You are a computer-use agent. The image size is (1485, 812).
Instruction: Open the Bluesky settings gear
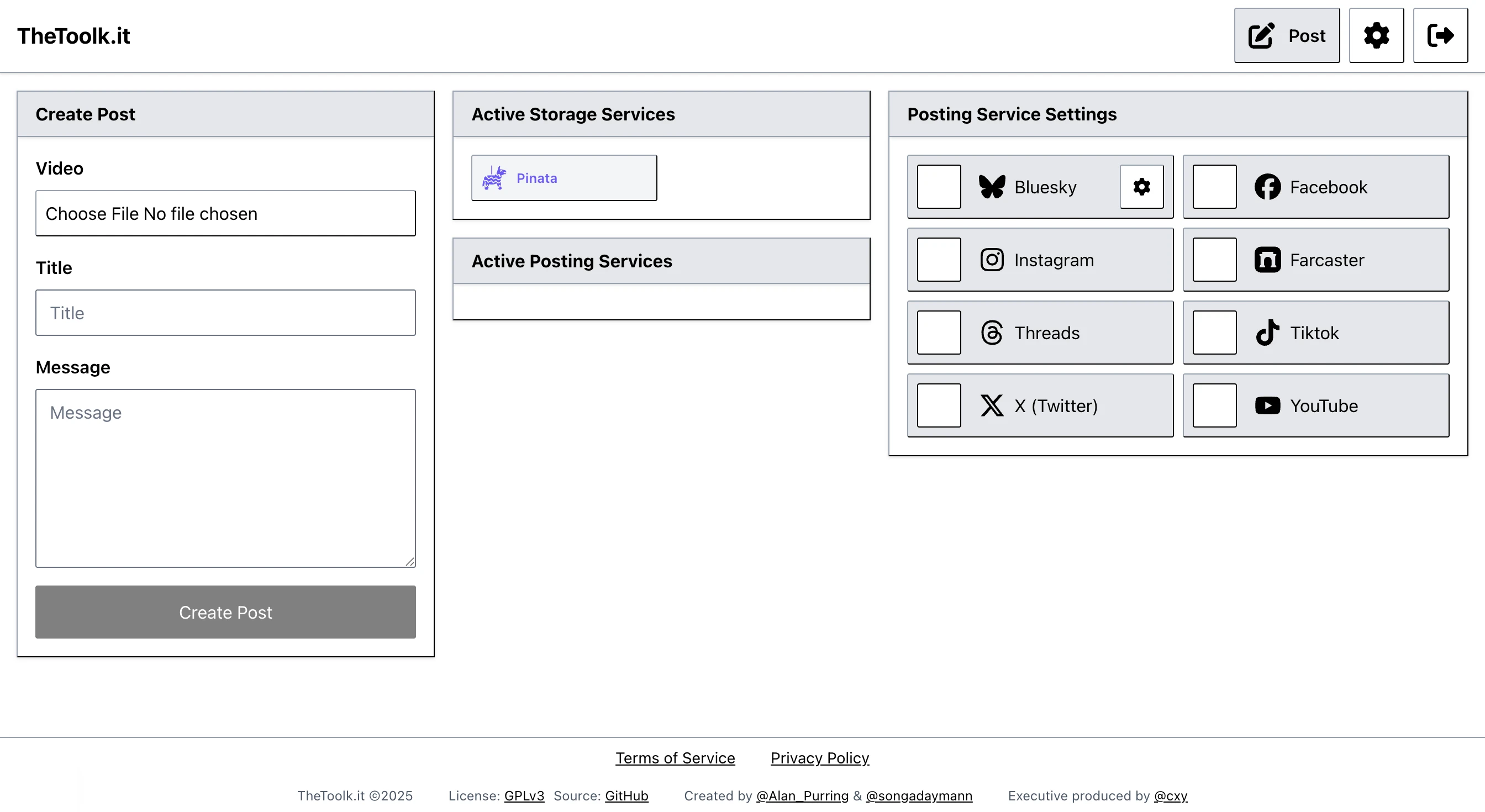coord(1141,187)
